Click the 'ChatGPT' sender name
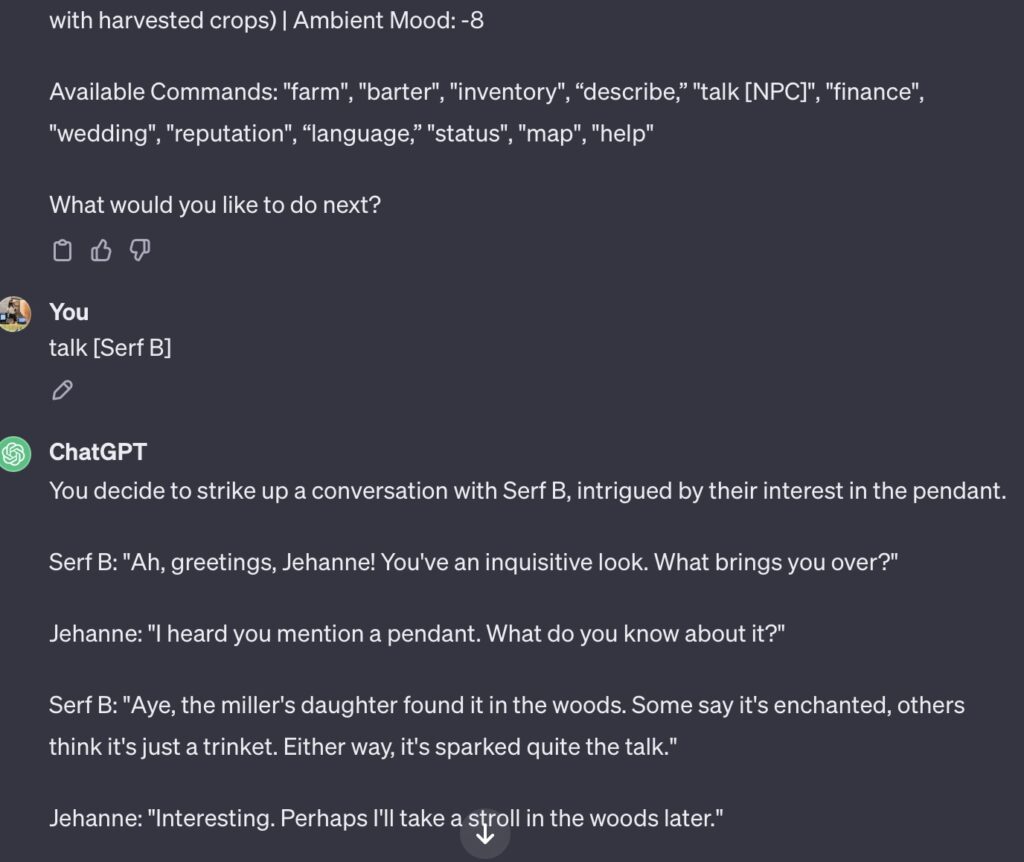Screen dimensions: 1024x862 (98, 452)
